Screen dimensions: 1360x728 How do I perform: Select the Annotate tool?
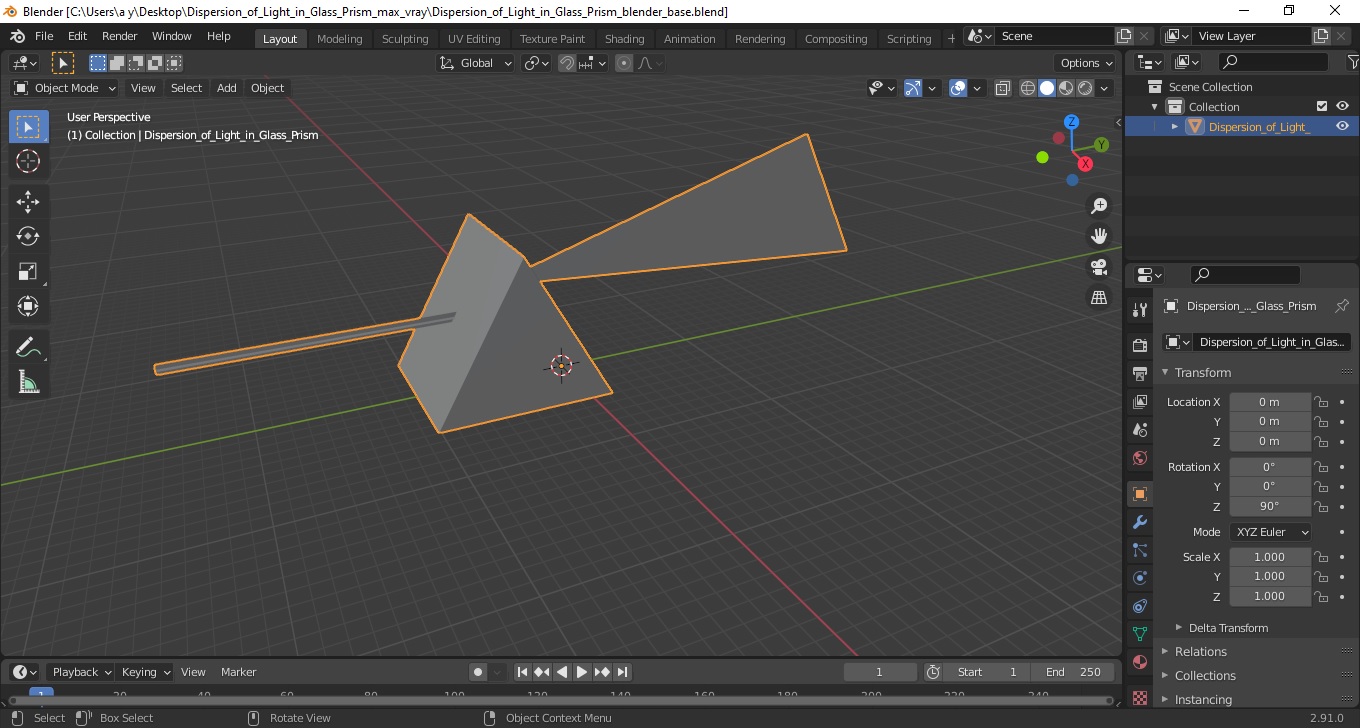point(28,347)
